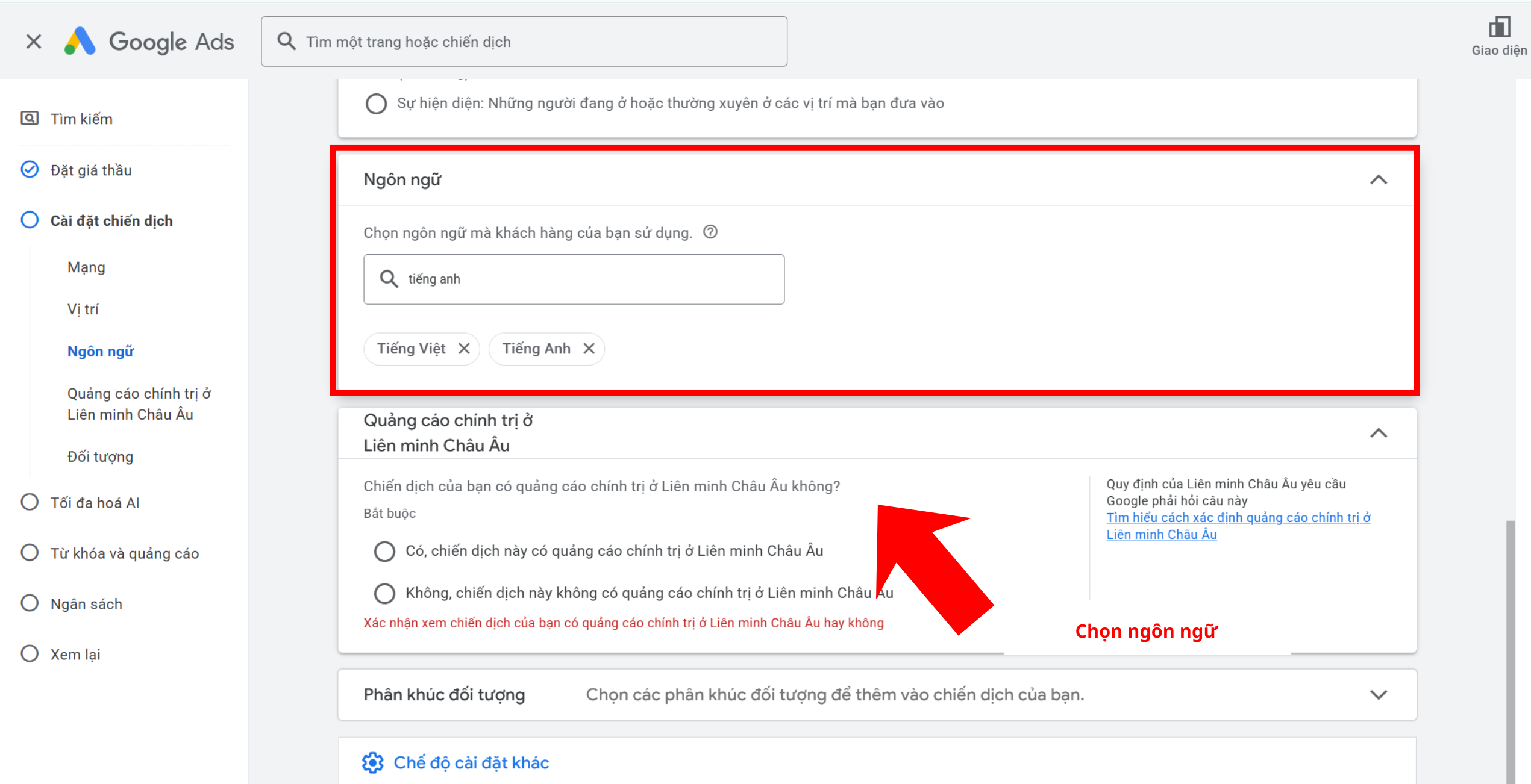Image resolution: width=1531 pixels, height=784 pixels.
Task: Select Có, campaign has EU political ads
Action: (384, 551)
